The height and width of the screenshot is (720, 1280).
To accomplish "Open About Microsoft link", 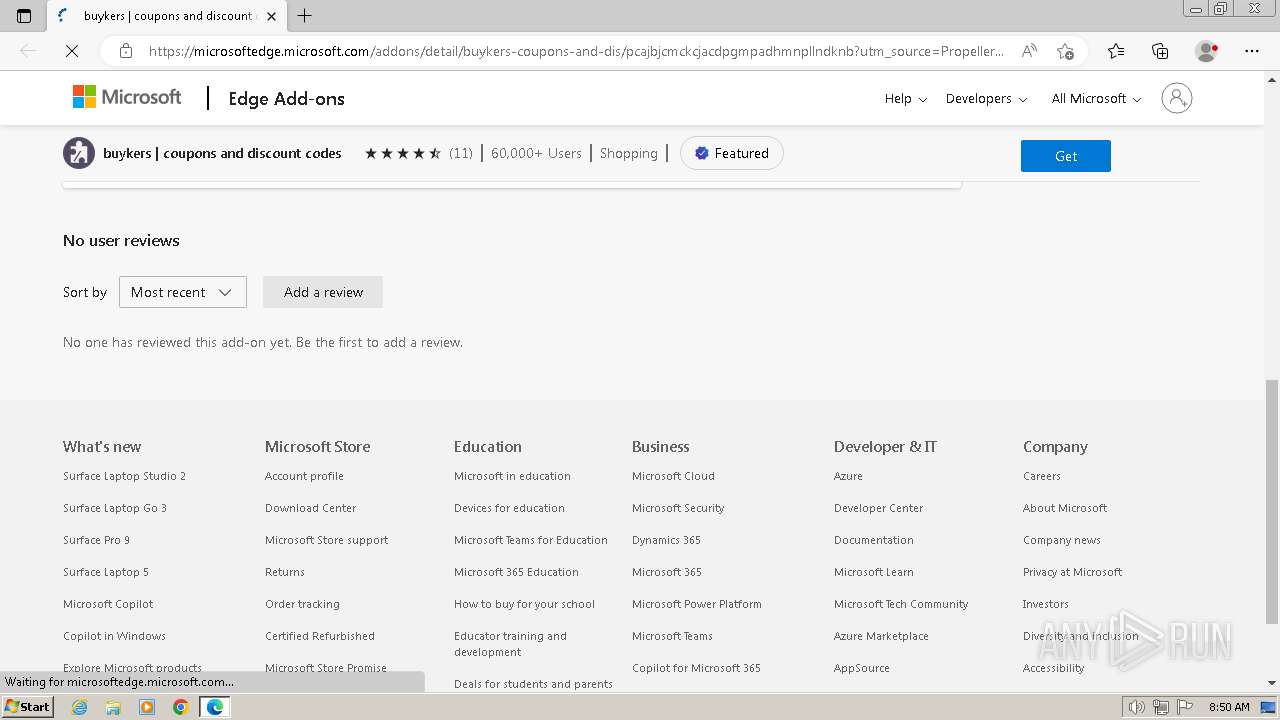I will [x=1064, y=508].
